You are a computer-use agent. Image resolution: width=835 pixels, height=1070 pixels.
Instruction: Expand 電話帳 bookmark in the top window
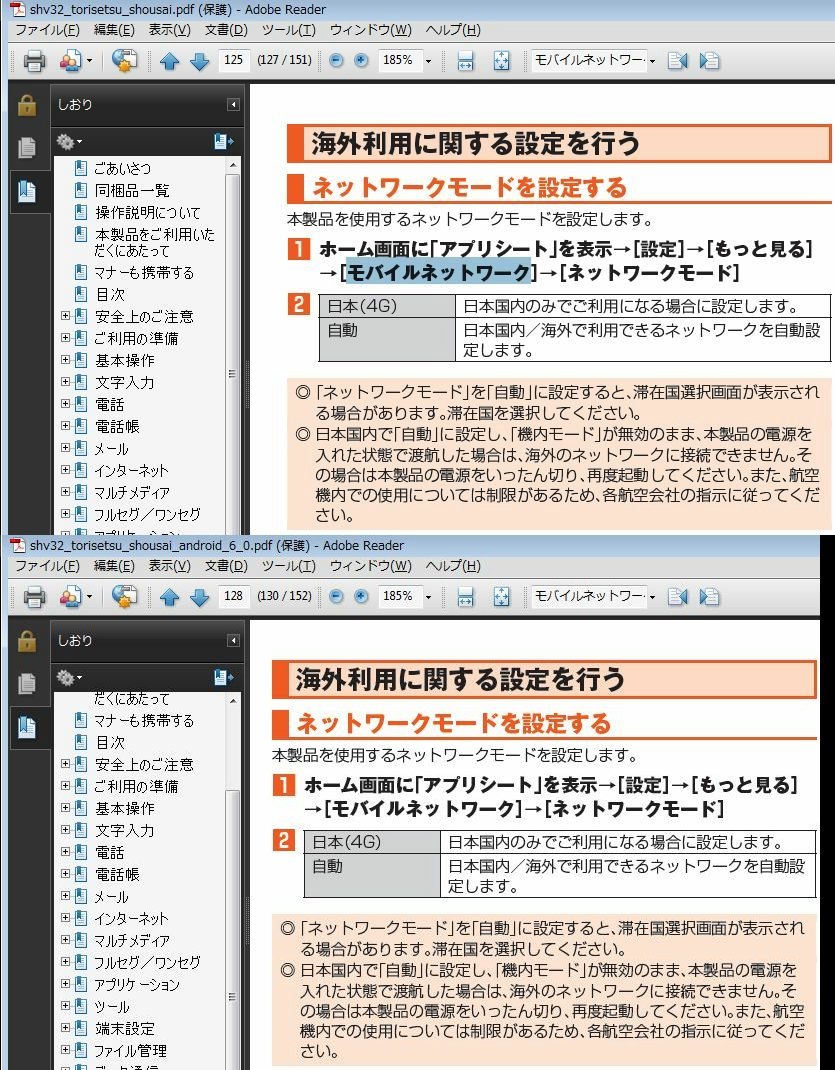(65, 426)
